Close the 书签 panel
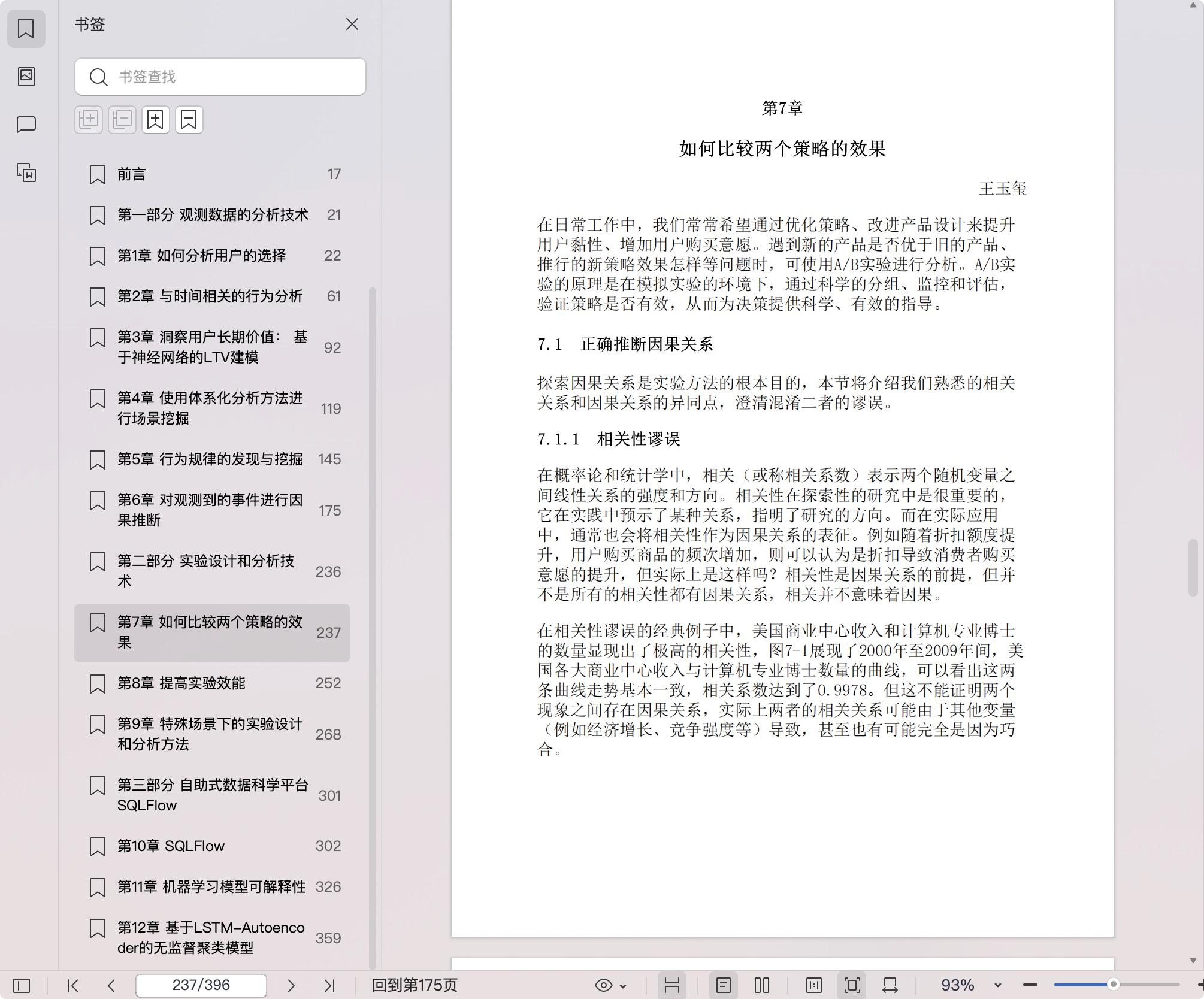 352,24
